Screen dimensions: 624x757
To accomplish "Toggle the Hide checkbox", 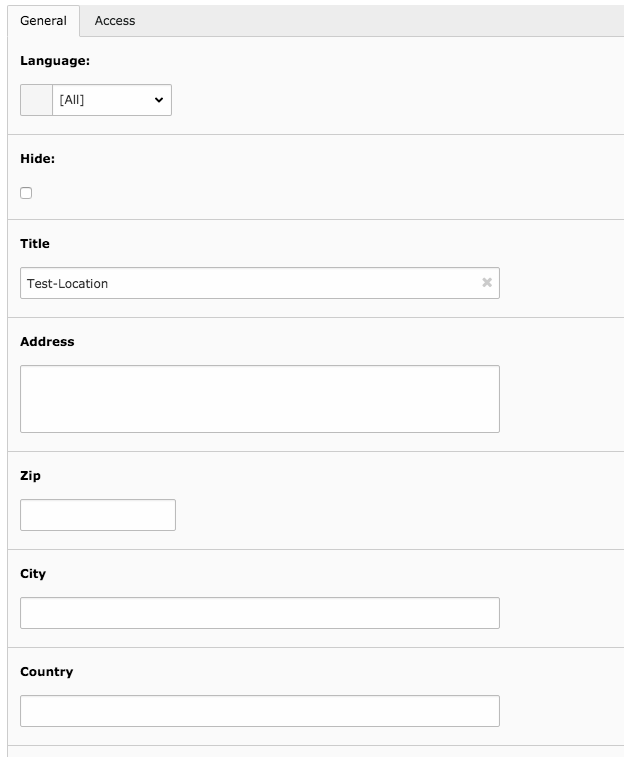I will pos(26,193).
